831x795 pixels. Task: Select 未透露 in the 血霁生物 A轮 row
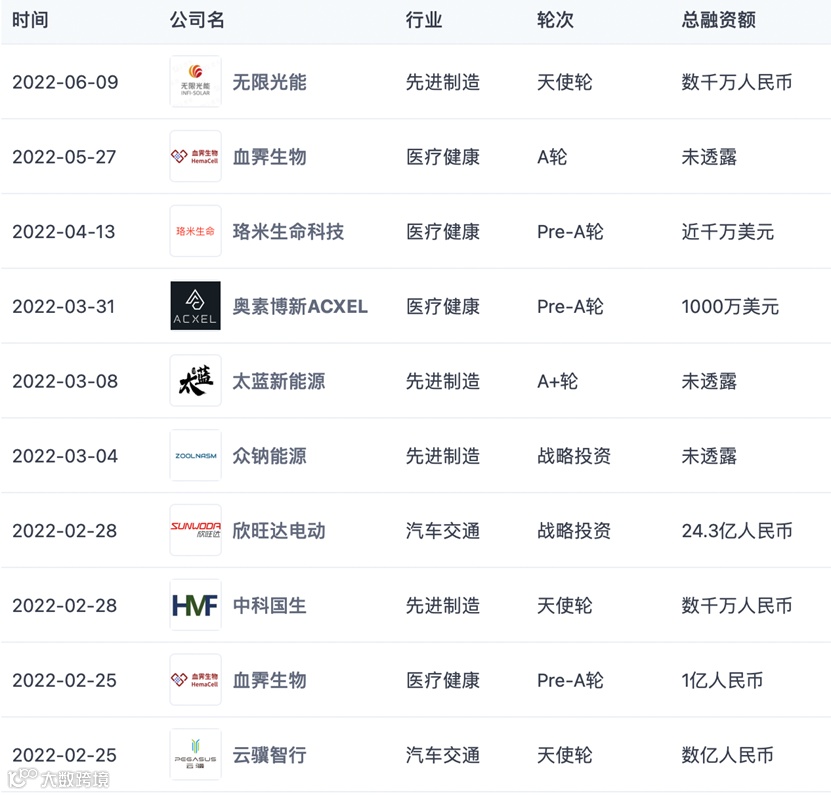click(x=709, y=157)
